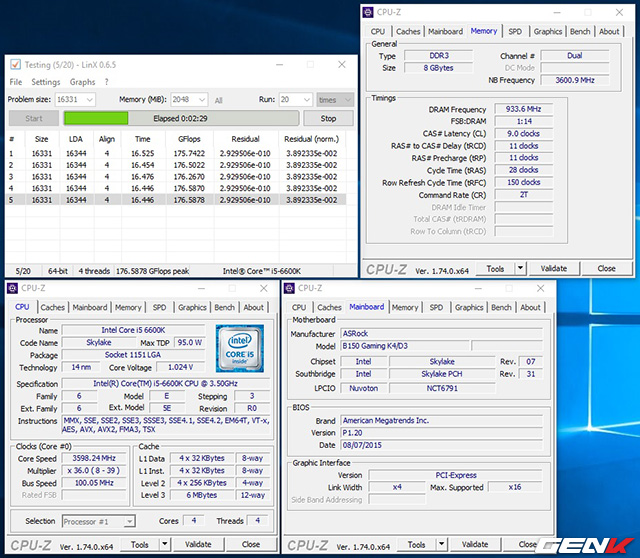Click the LinX title bar app icon

point(14,65)
